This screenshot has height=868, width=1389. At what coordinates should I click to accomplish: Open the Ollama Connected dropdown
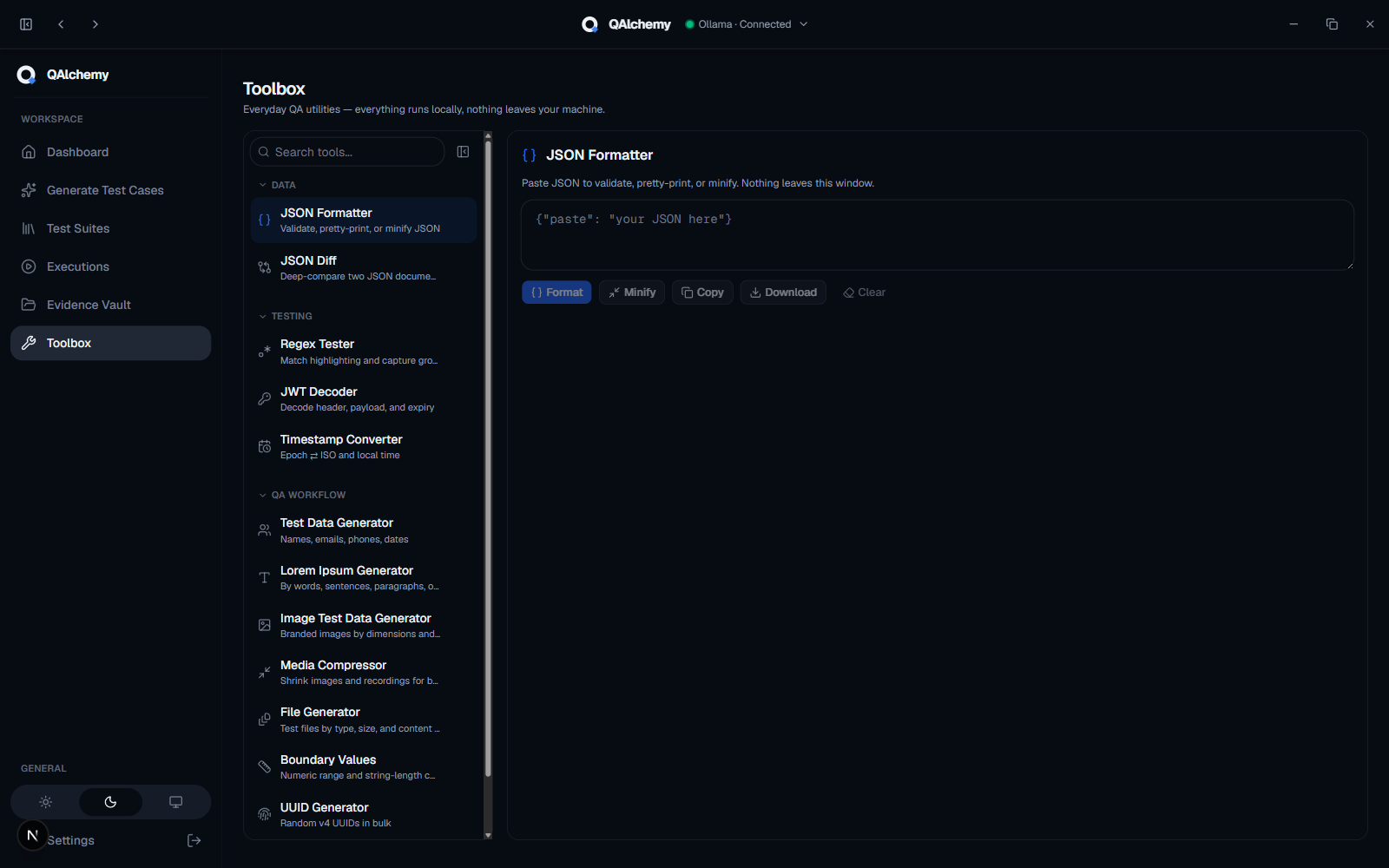pyautogui.click(x=747, y=24)
